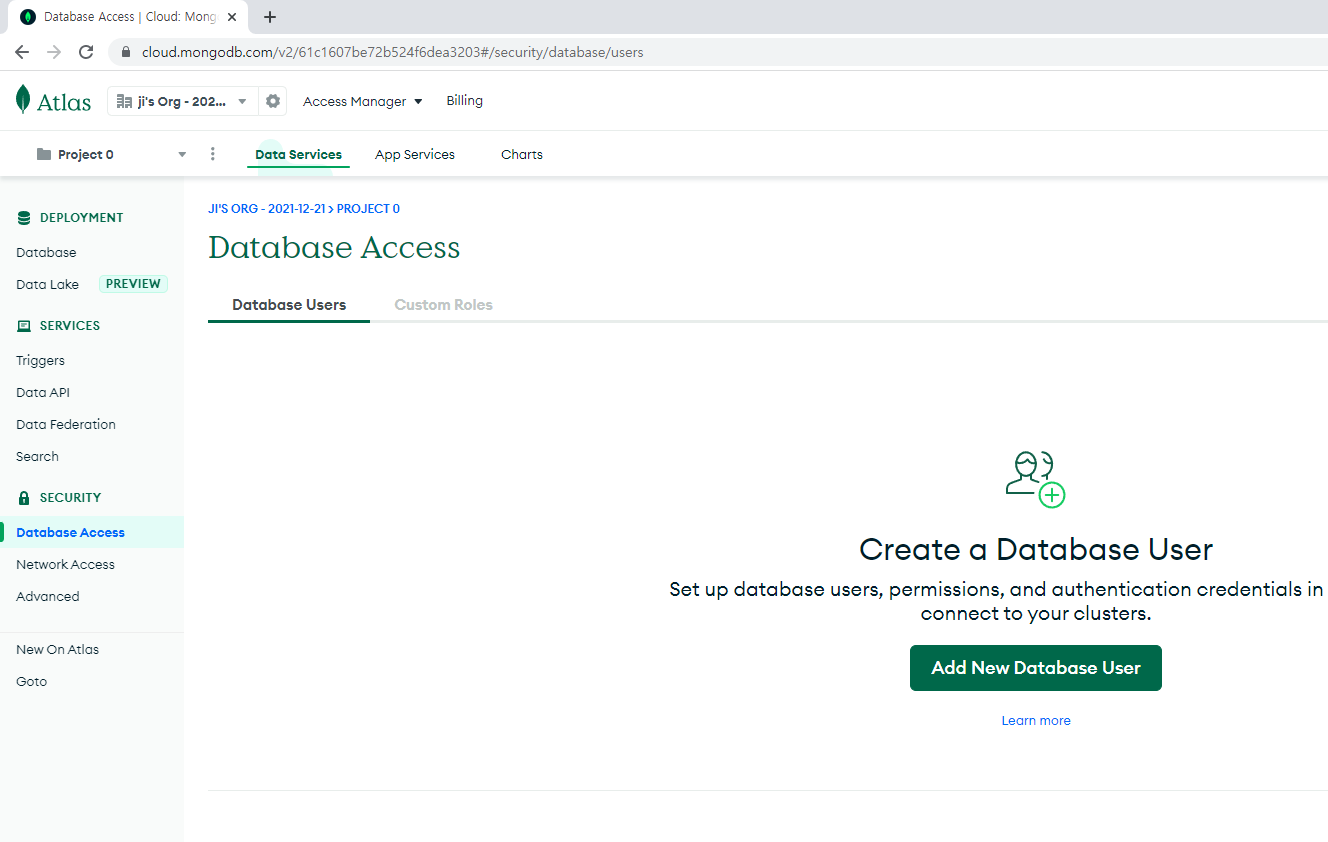Switch to the App Services tab

click(415, 154)
